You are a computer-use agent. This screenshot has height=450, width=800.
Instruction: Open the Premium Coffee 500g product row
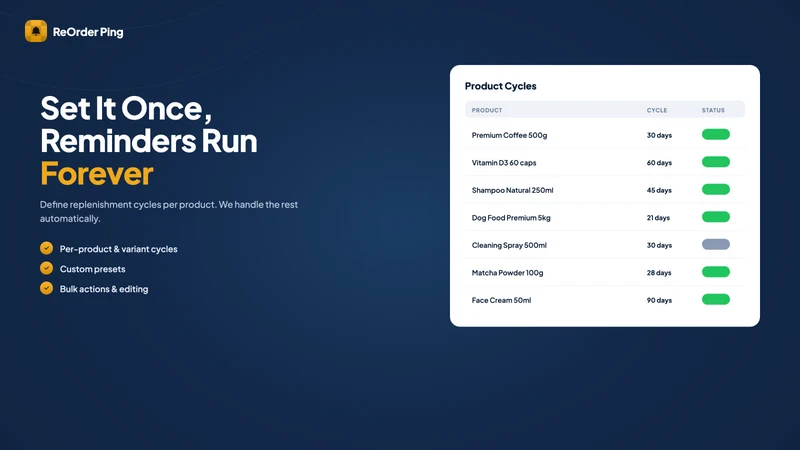pos(605,135)
